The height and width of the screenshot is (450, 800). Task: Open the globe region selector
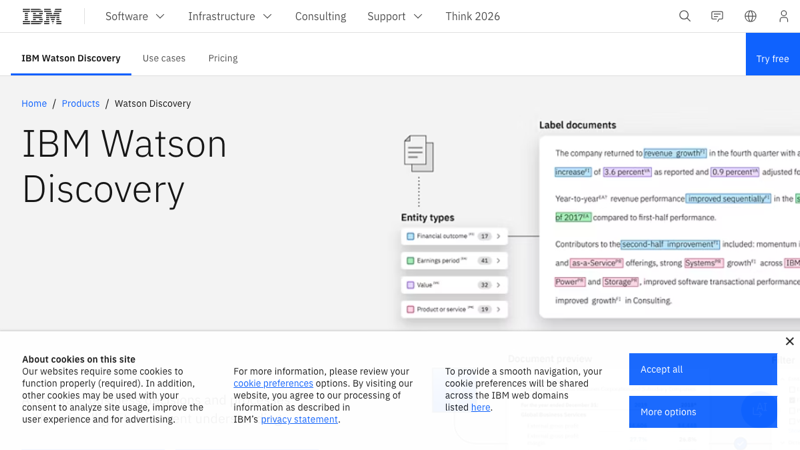click(750, 16)
